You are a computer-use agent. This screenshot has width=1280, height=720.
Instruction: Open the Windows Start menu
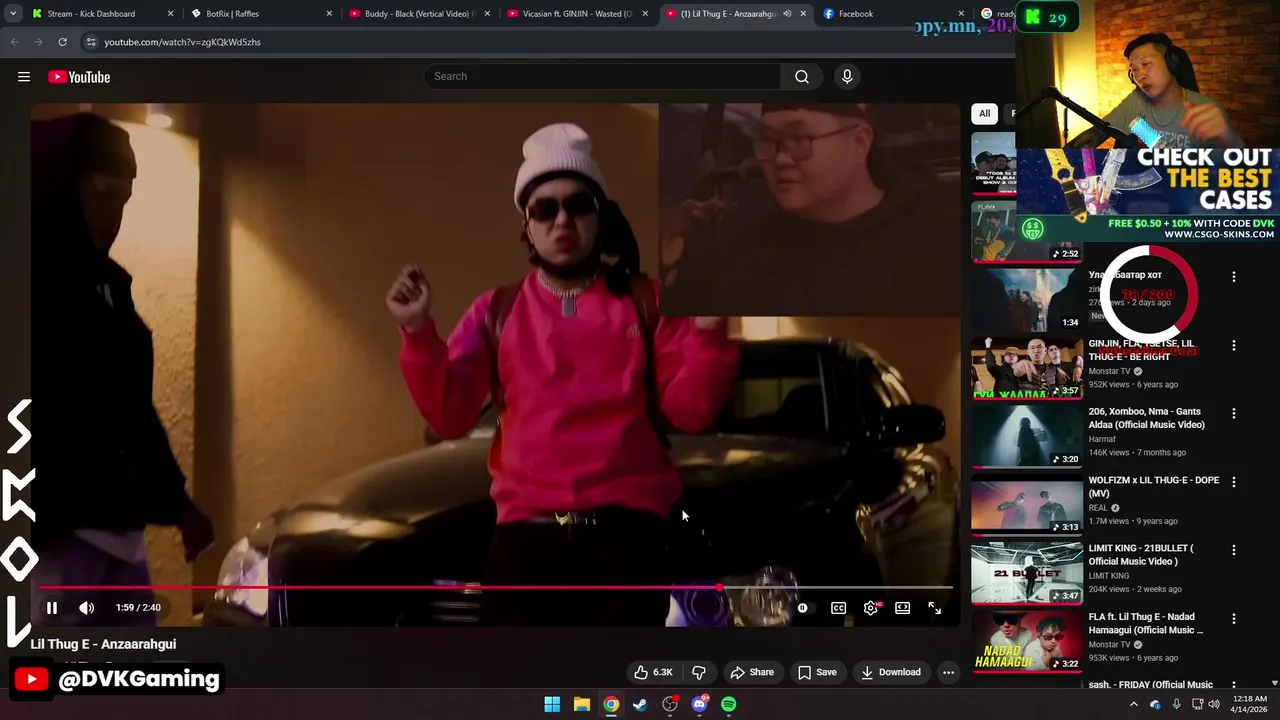(x=552, y=704)
